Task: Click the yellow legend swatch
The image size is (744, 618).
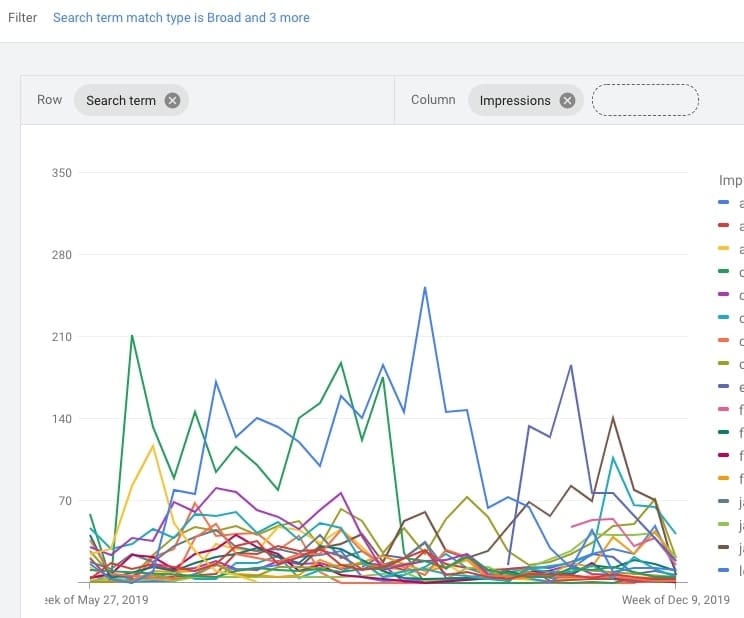Action: click(x=724, y=248)
